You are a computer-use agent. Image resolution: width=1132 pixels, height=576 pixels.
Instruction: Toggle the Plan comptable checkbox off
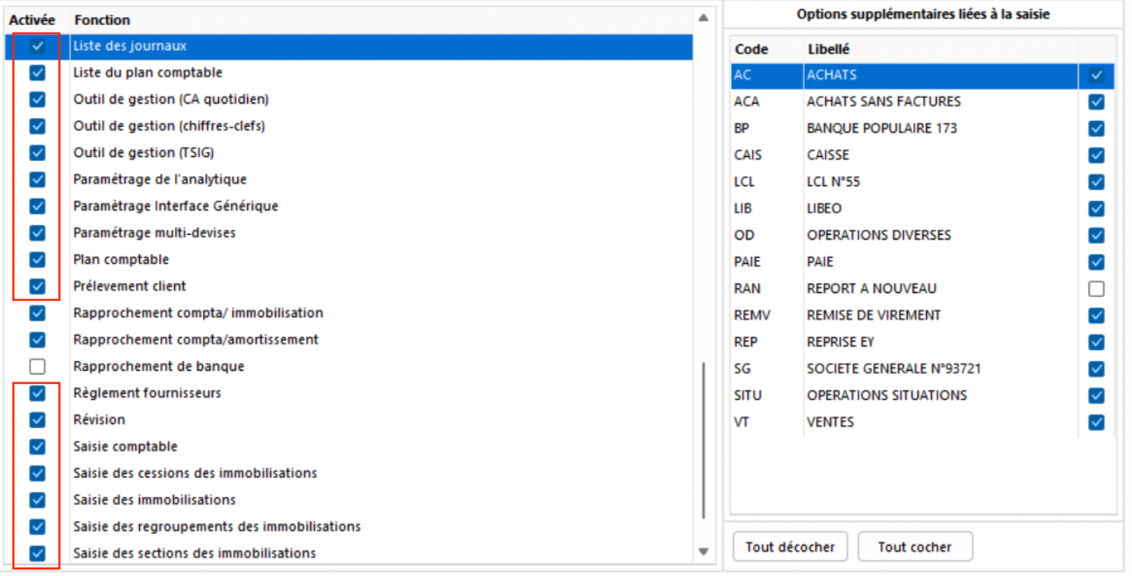point(37,260)
